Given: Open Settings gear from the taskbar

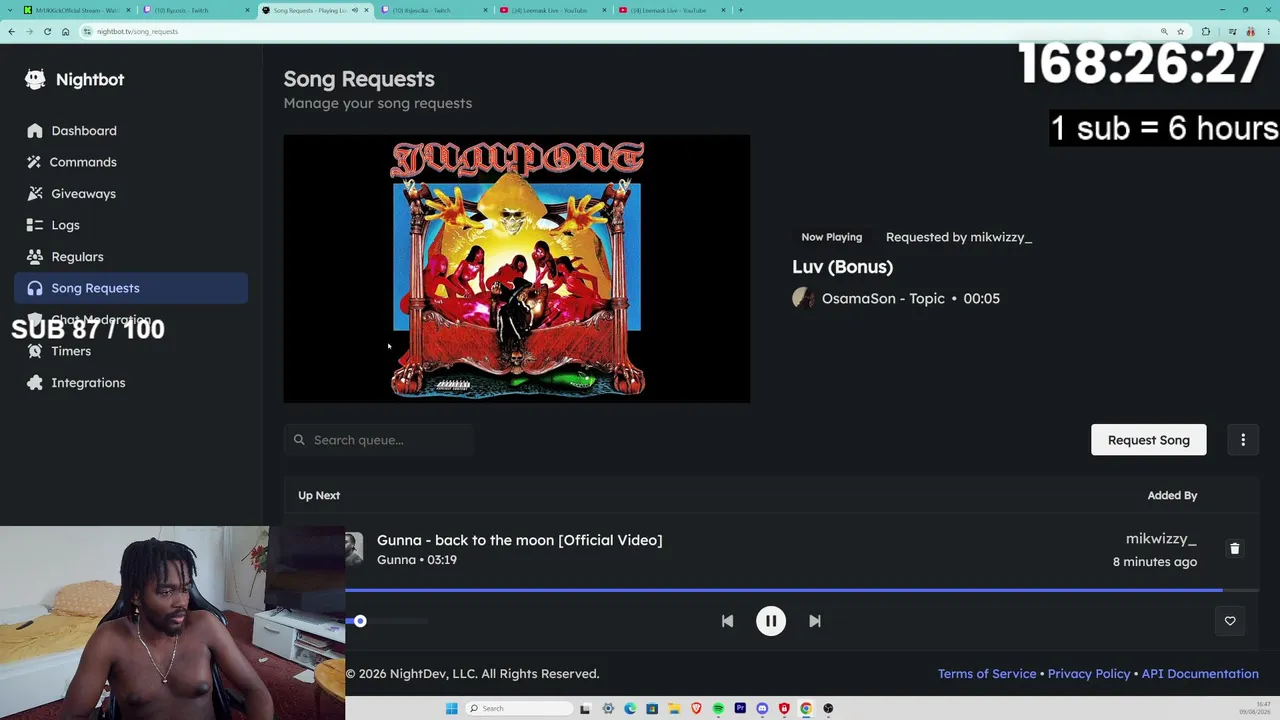Looking at the screenshot, I should [x=608, y=709].
